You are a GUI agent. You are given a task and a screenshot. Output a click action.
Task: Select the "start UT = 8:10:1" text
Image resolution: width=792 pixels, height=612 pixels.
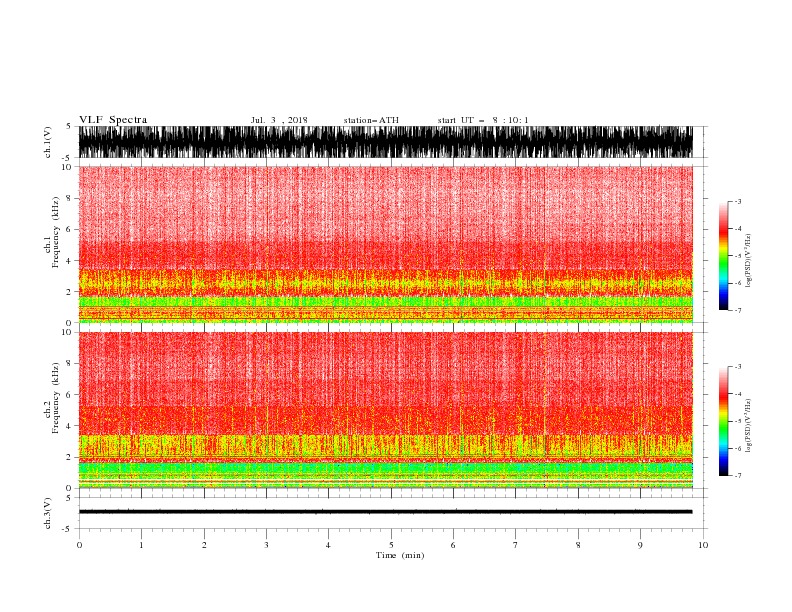pos(483,120)
